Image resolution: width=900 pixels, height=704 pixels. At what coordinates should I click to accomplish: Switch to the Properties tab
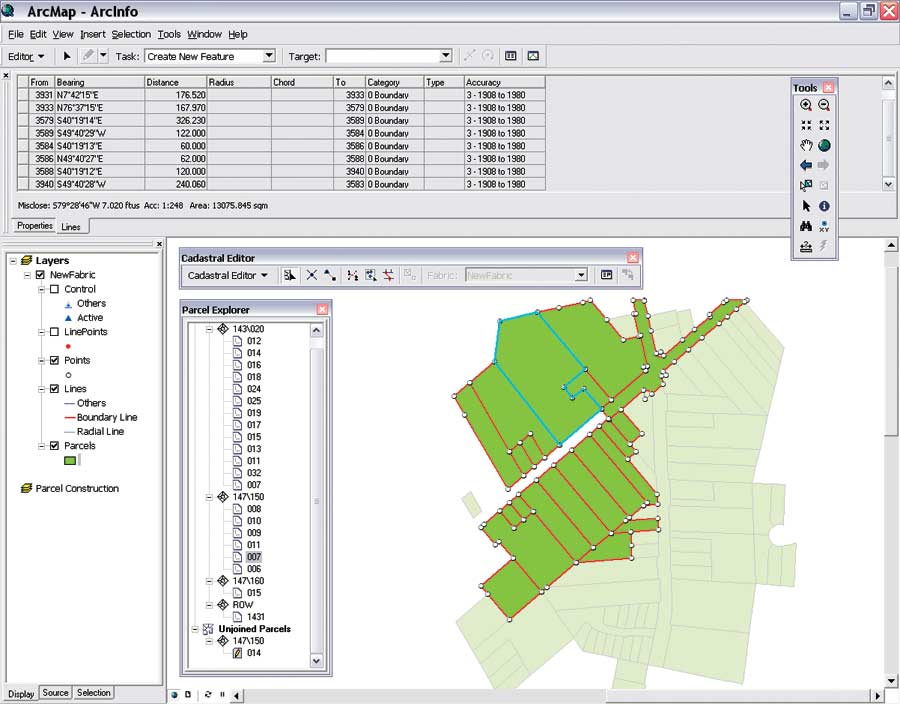35,226
